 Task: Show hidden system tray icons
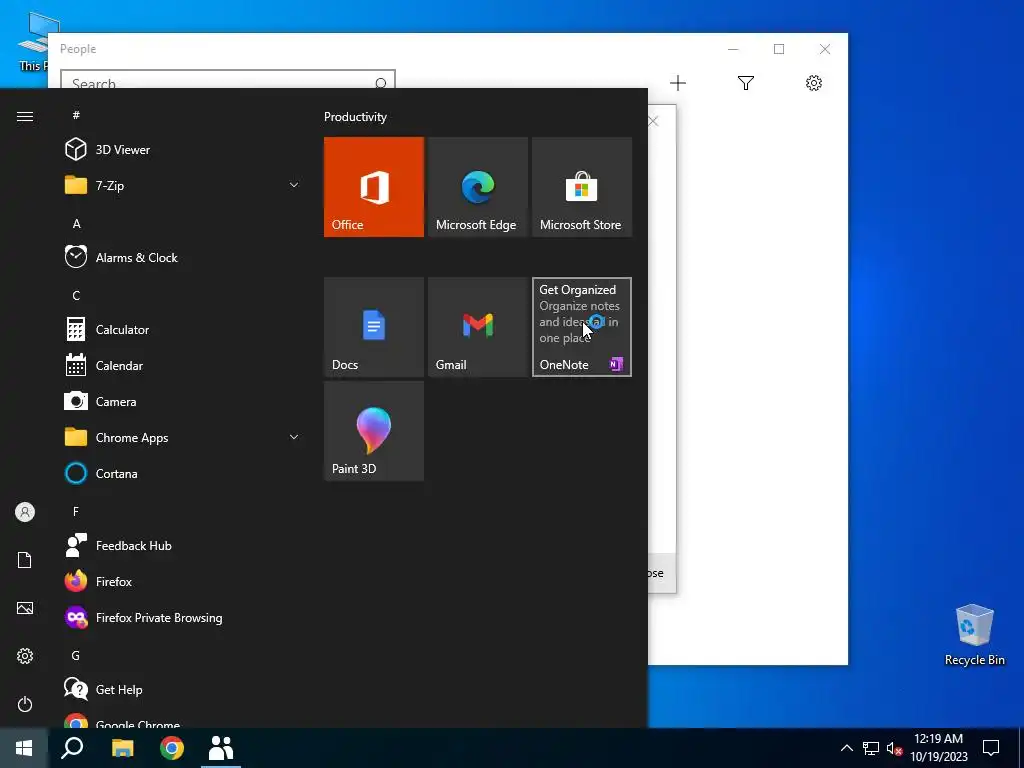coord(846,748)
